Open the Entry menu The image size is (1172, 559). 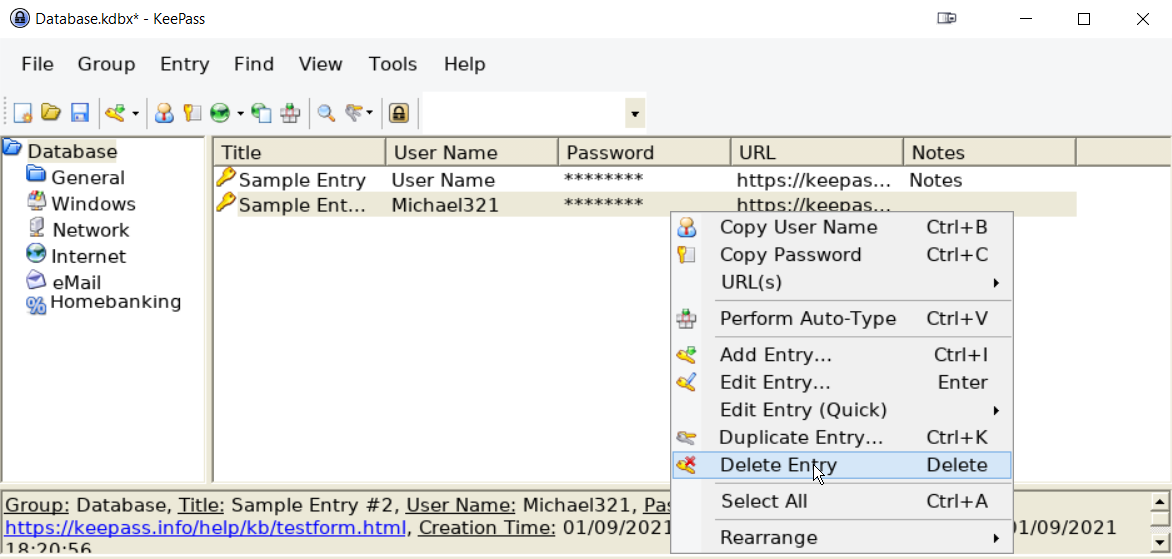[185, 64]
